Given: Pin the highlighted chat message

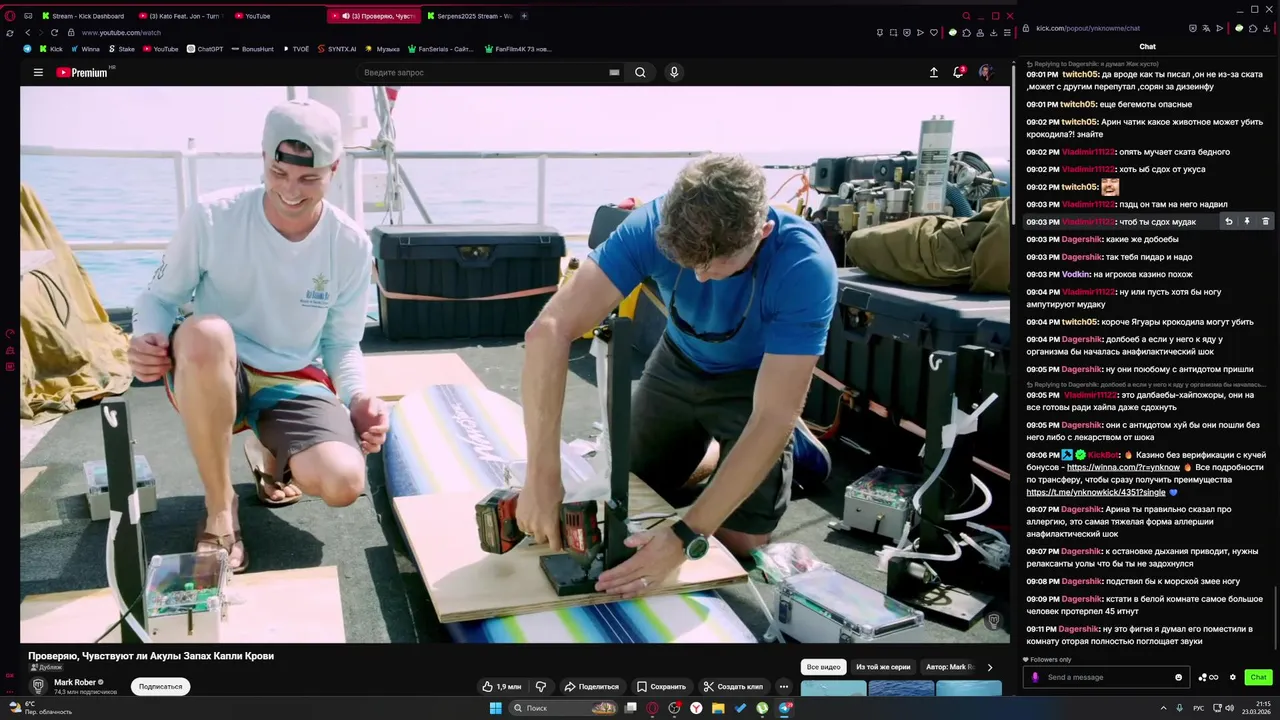Looking at the screenshot, I should 1247,222.
